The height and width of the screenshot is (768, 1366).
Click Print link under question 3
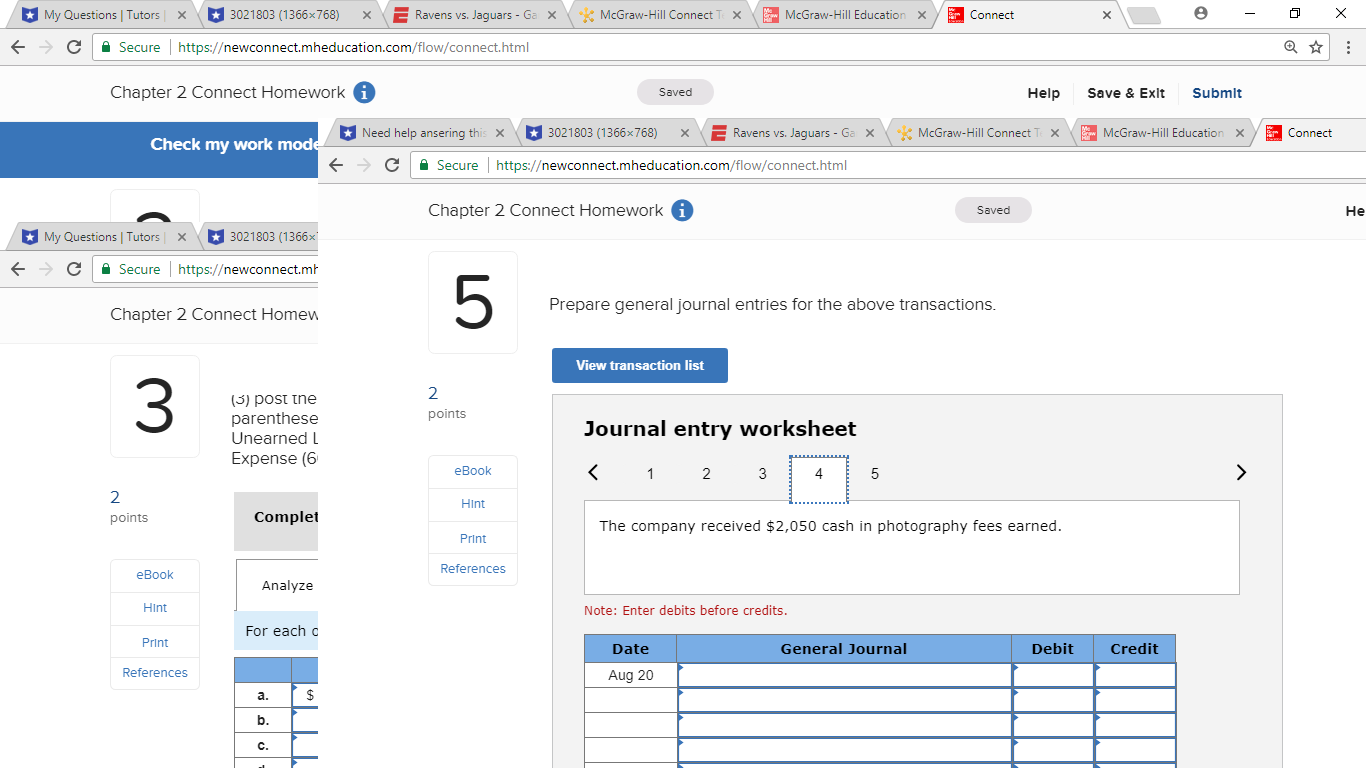155,642
